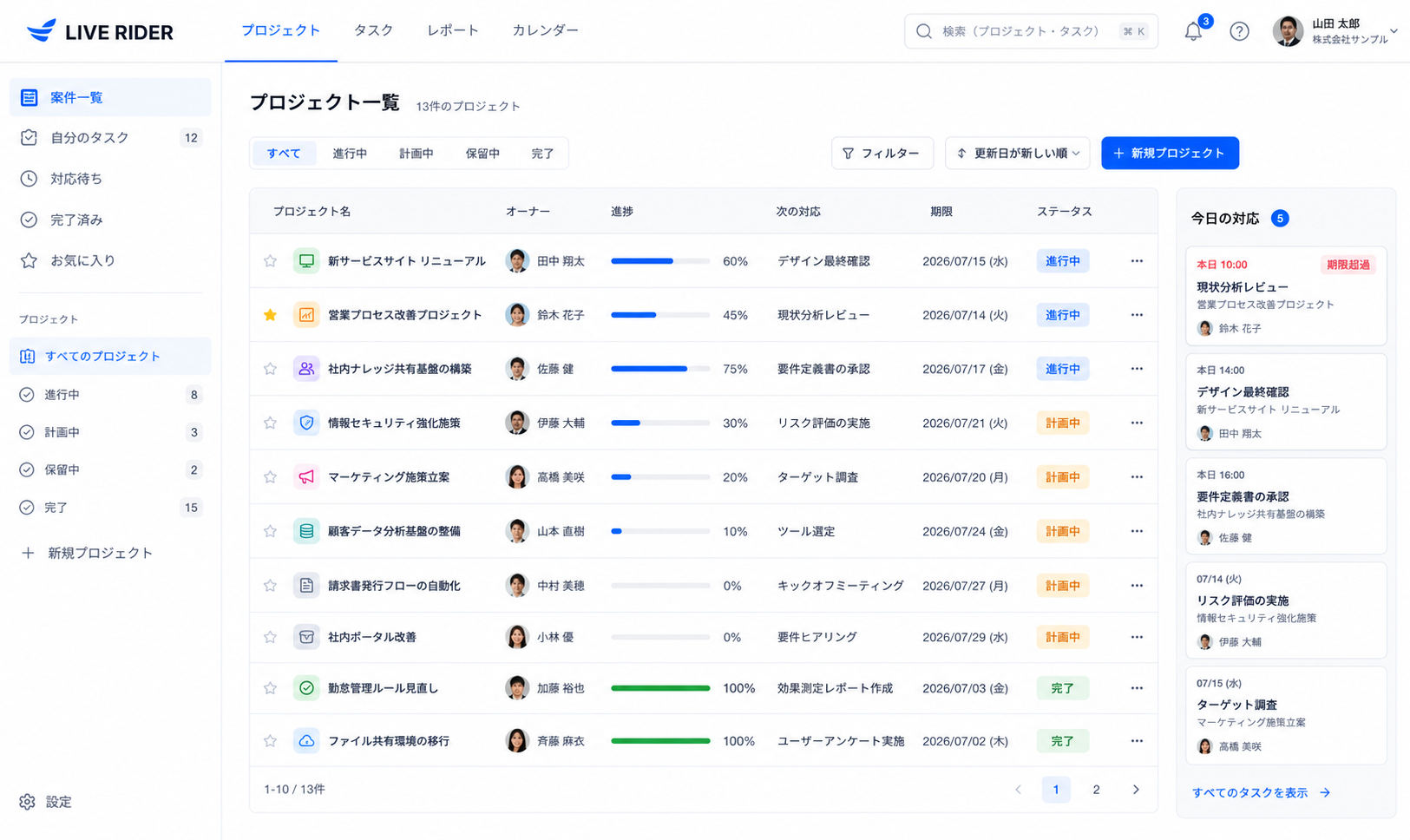1410x840 pixels.
Task: Open the more menu for 情報セキュリティ強化施策
Action: click(1137, 423)
